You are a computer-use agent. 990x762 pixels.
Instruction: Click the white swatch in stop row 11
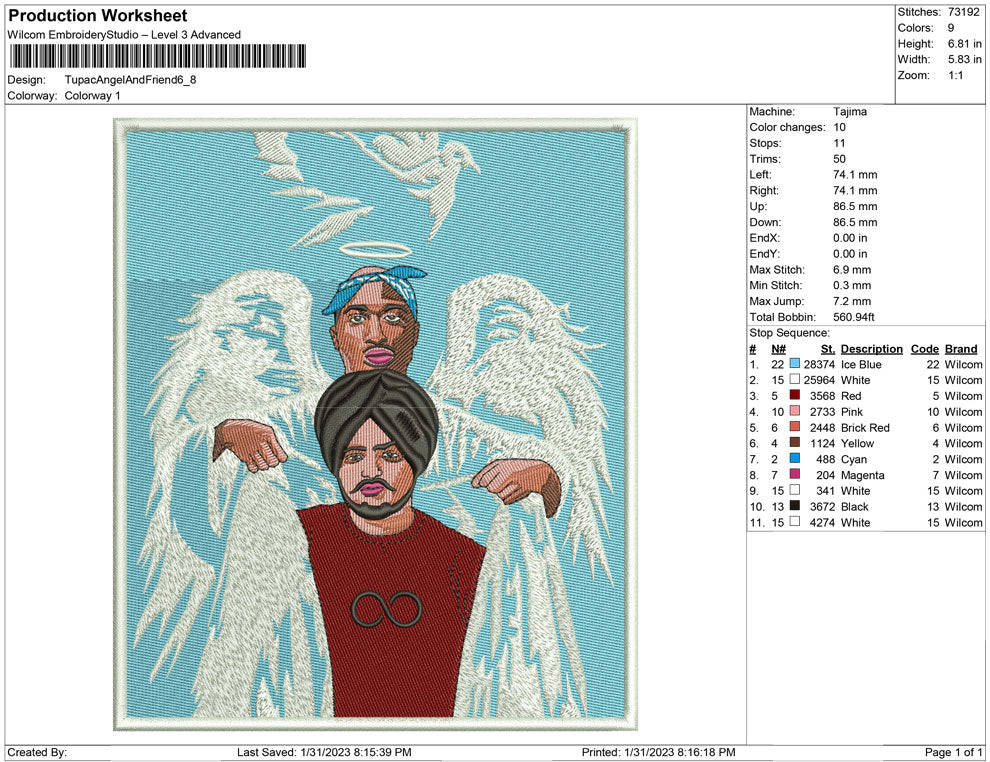click(x=794, y=521)
